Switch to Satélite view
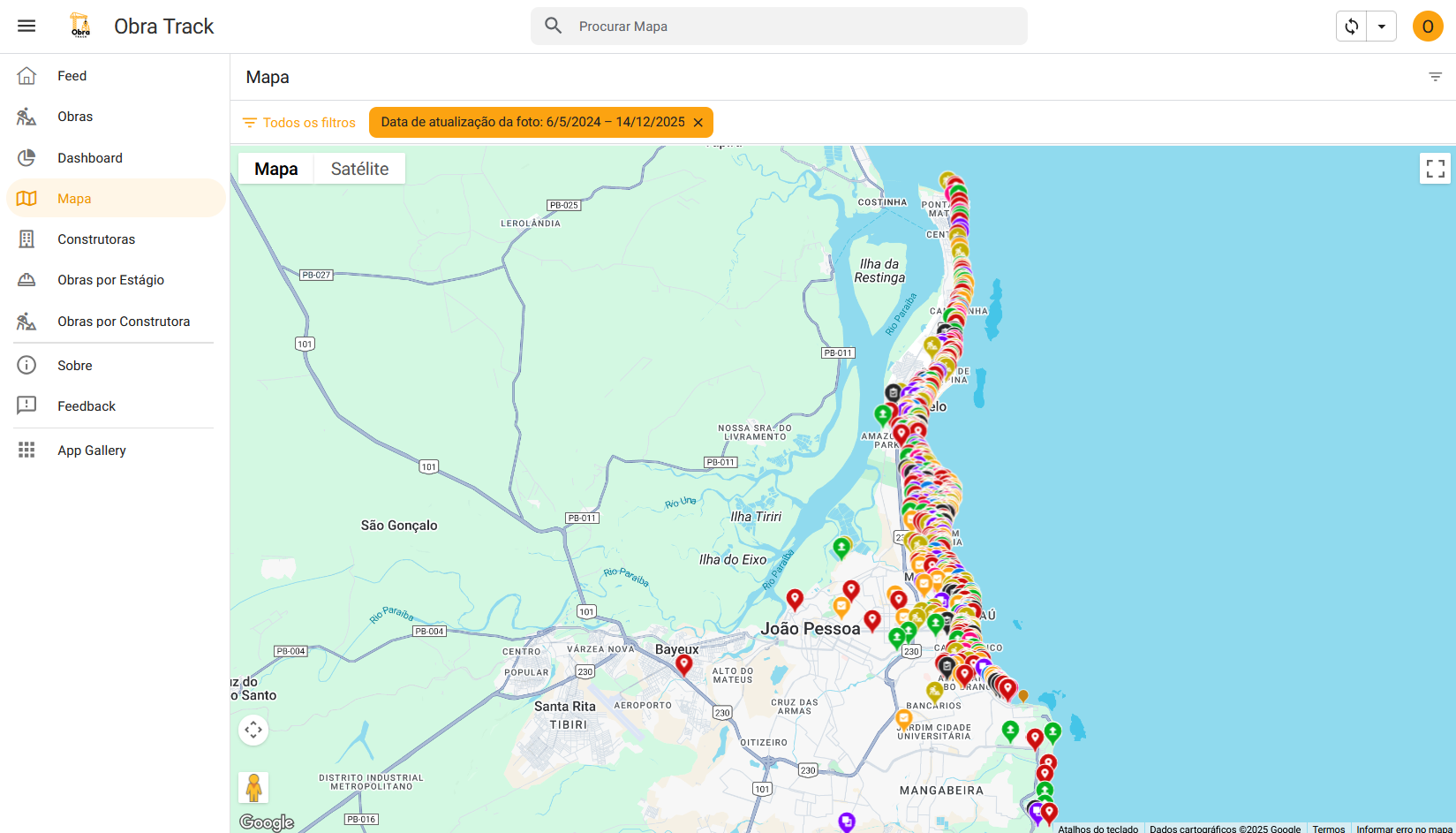The width and height of the screenshot is (1456, 833). point(358,168)
